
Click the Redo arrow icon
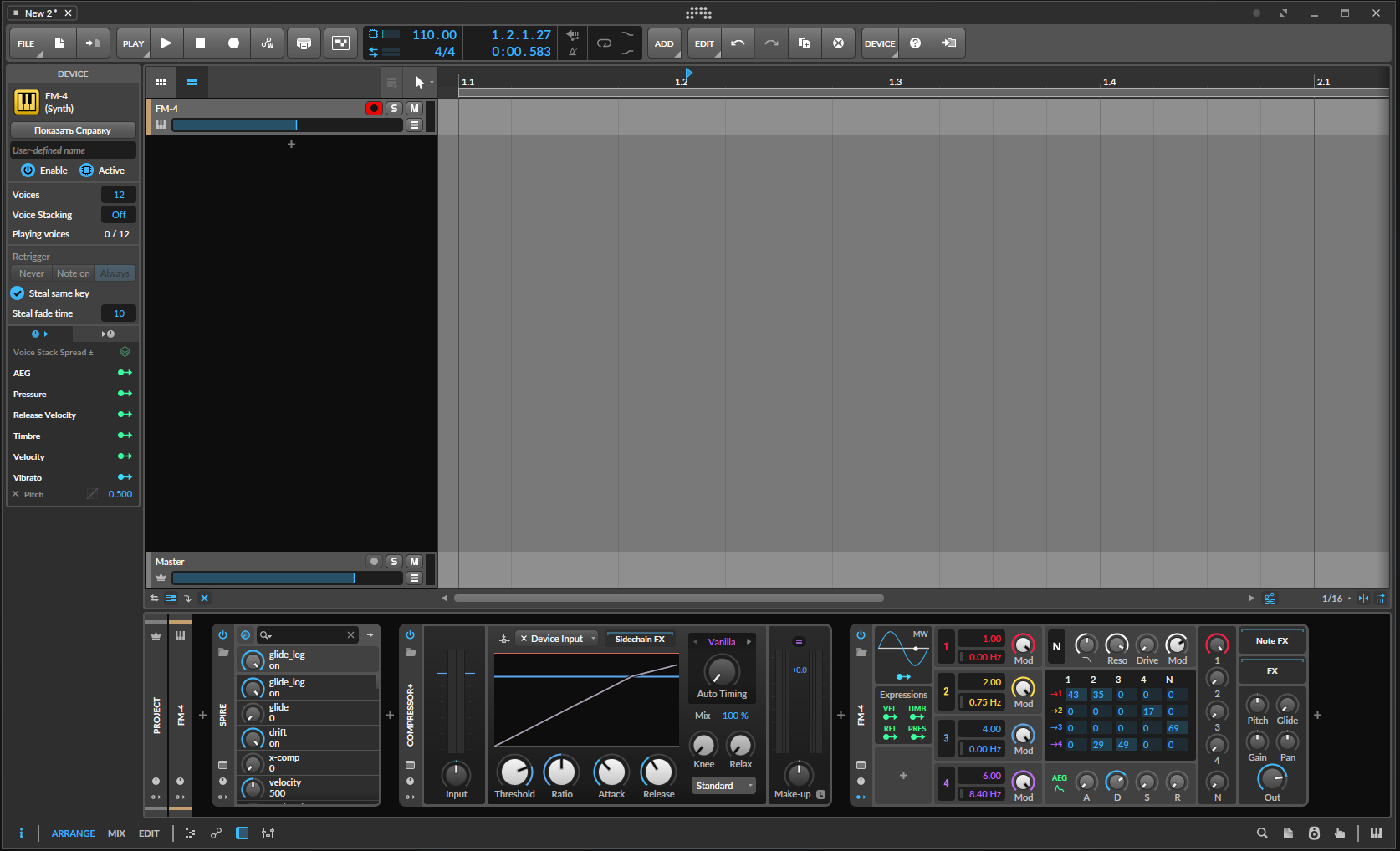(771, 43)
